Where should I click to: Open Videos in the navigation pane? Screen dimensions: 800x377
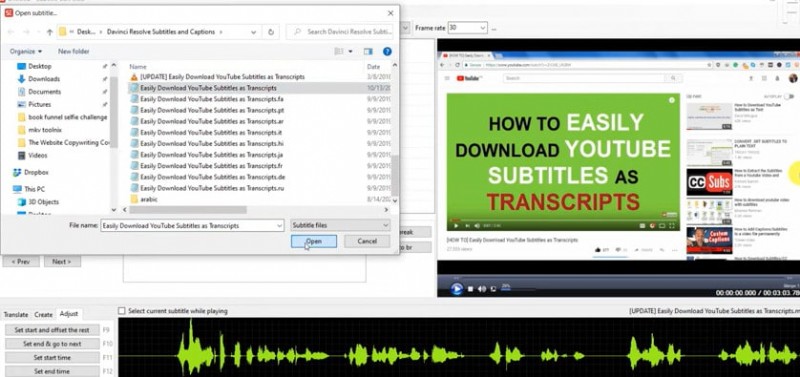pos(38,156)
